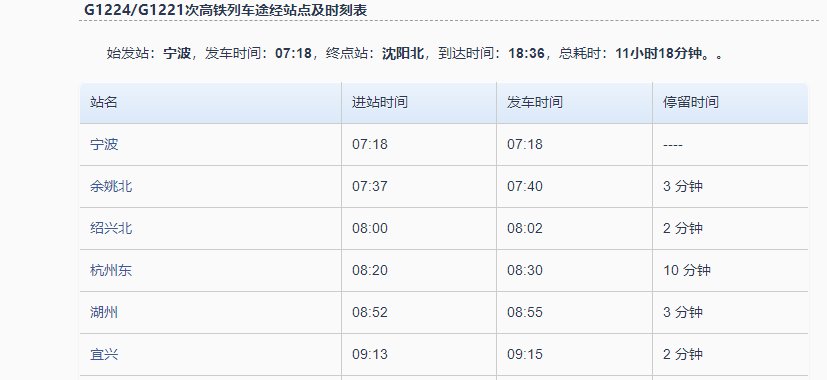Select arrival time 08:52 for 湖州
Image resolution: width=827 pixels, height=380 pixels.
coord(370,312)
